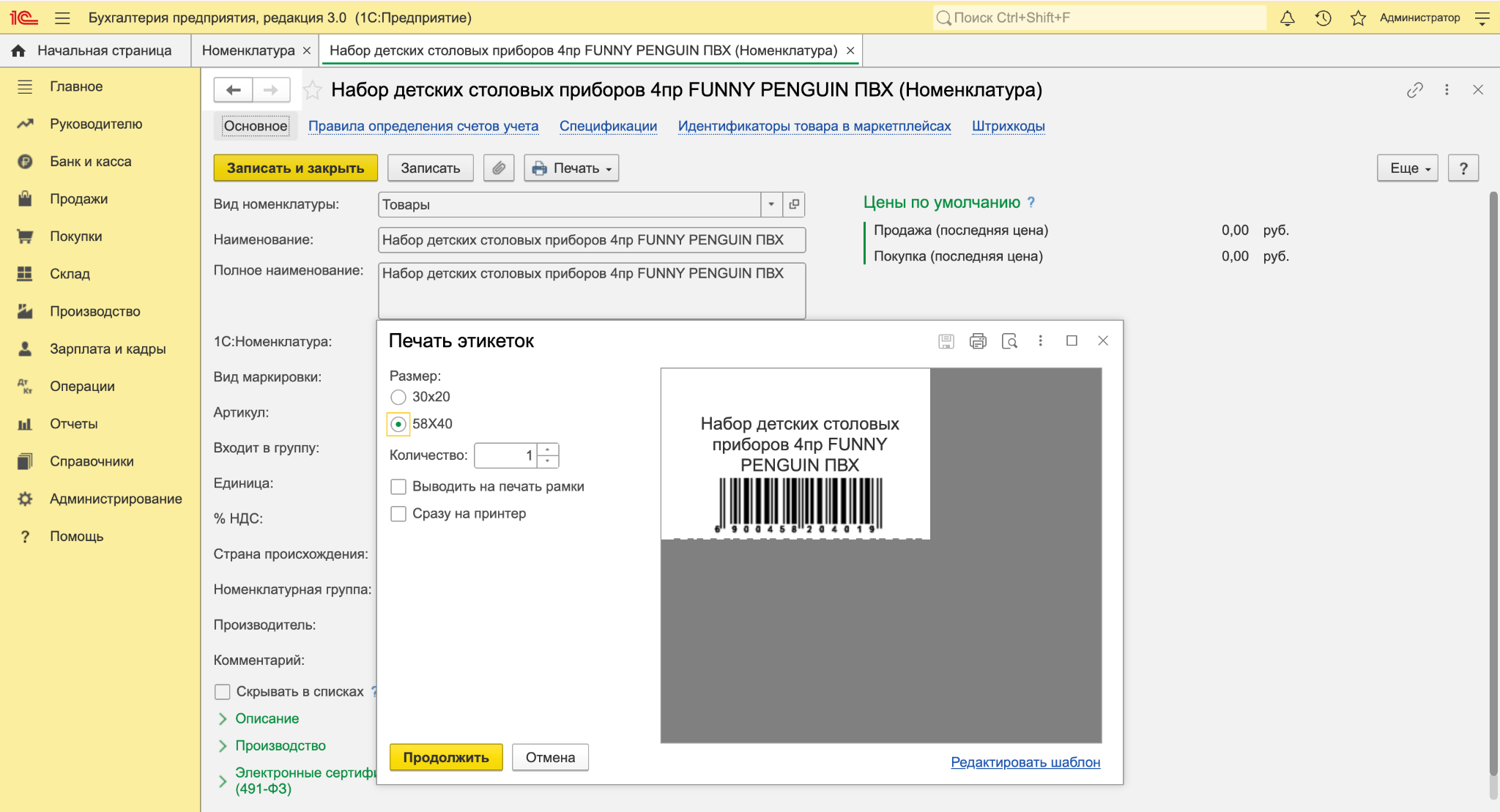Screen dimensions: 1500x812
Task: Open service settings lines icon top right
Action: [x=1482, y=18]
